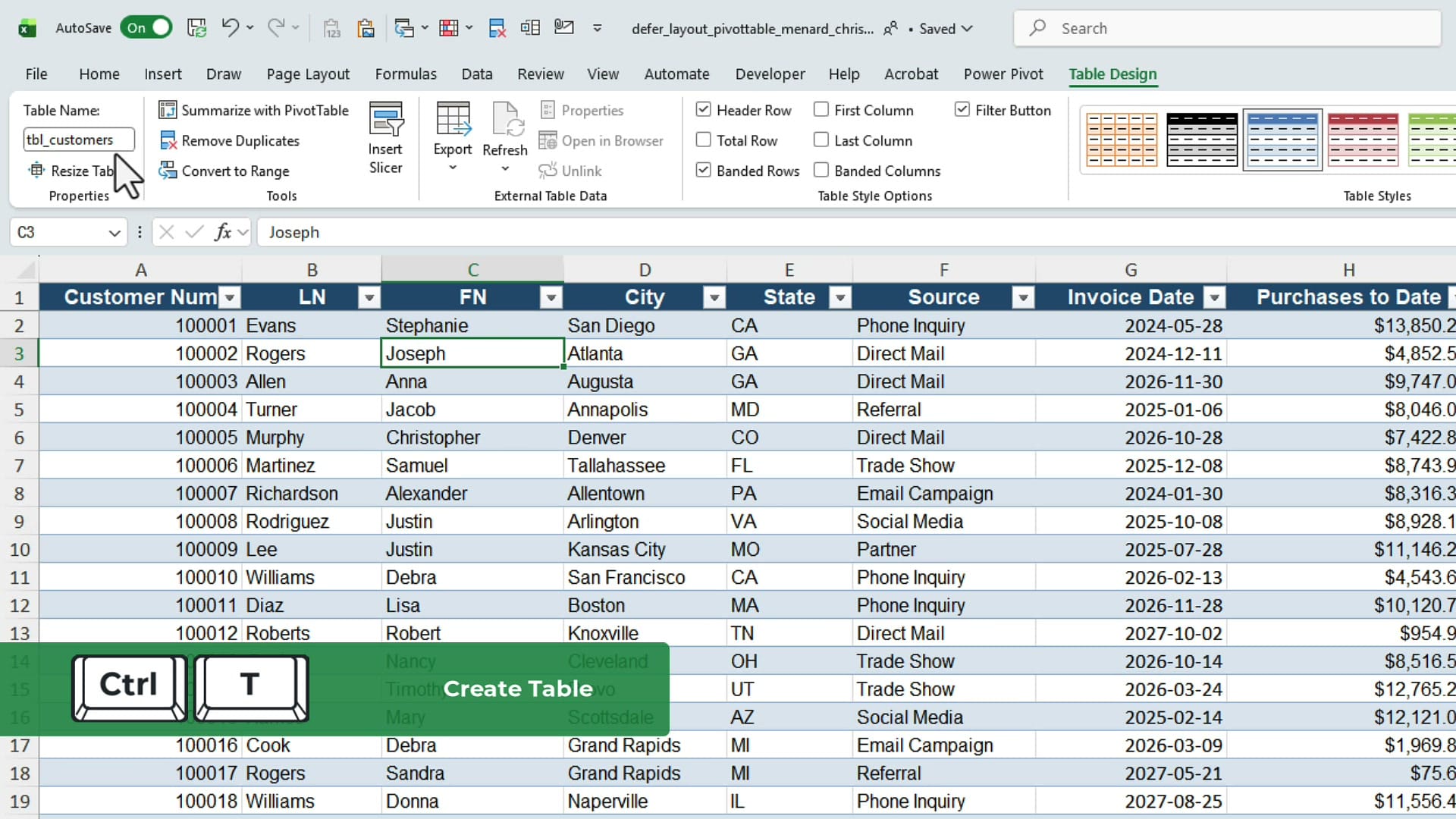Open the FN column filter dropdown
Screen dimensions: 1456x819
pyautogui.click(x=551, y=297)
